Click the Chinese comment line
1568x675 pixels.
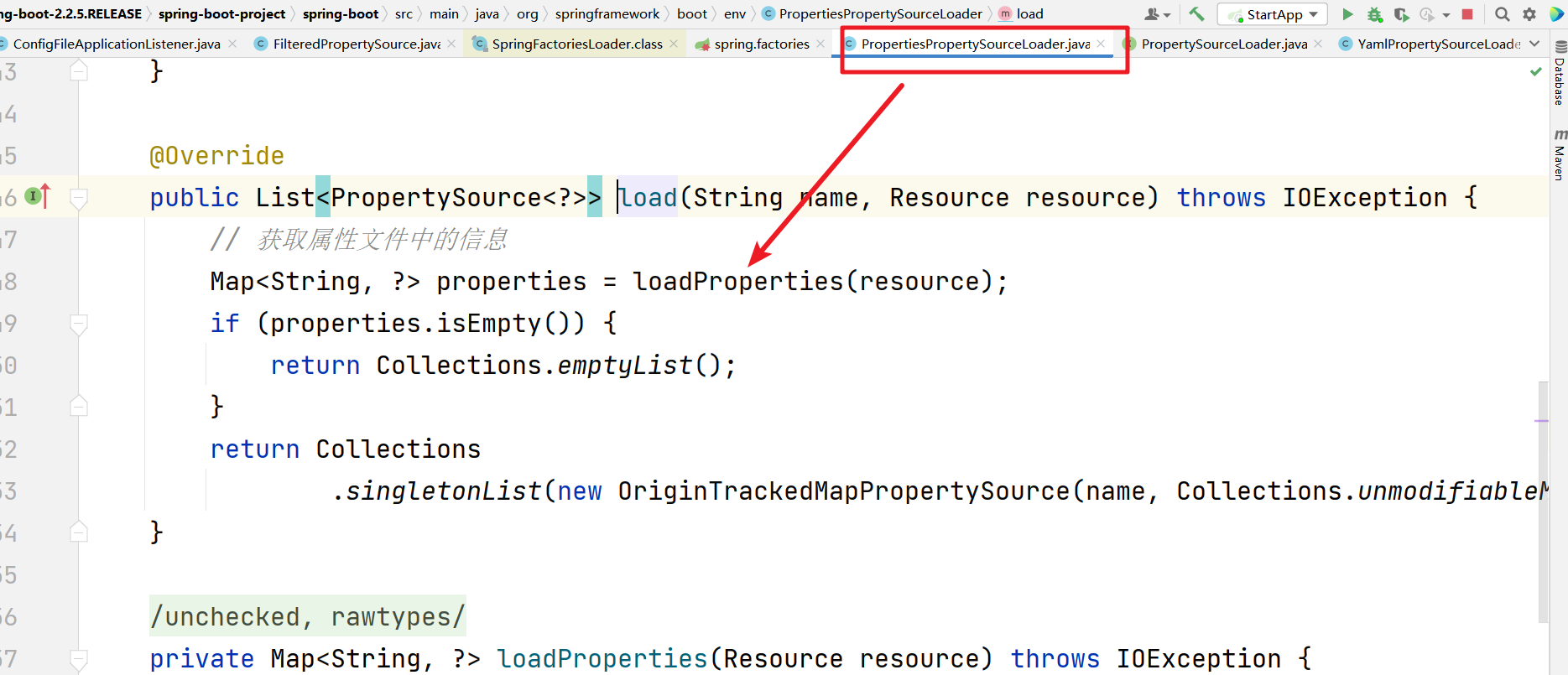click(x=358, y=239)
